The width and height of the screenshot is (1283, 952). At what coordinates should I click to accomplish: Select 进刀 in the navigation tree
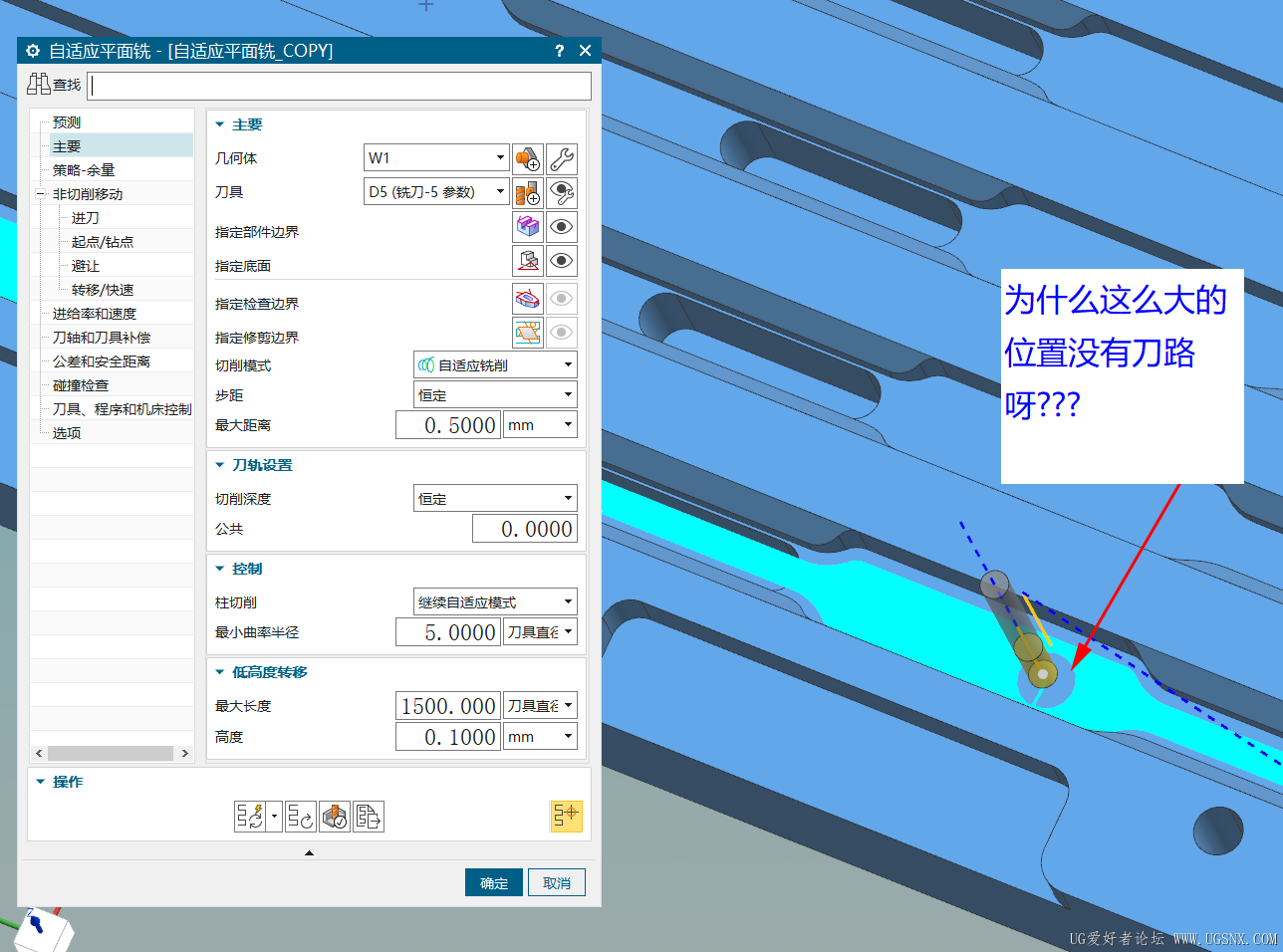point(86,218)
